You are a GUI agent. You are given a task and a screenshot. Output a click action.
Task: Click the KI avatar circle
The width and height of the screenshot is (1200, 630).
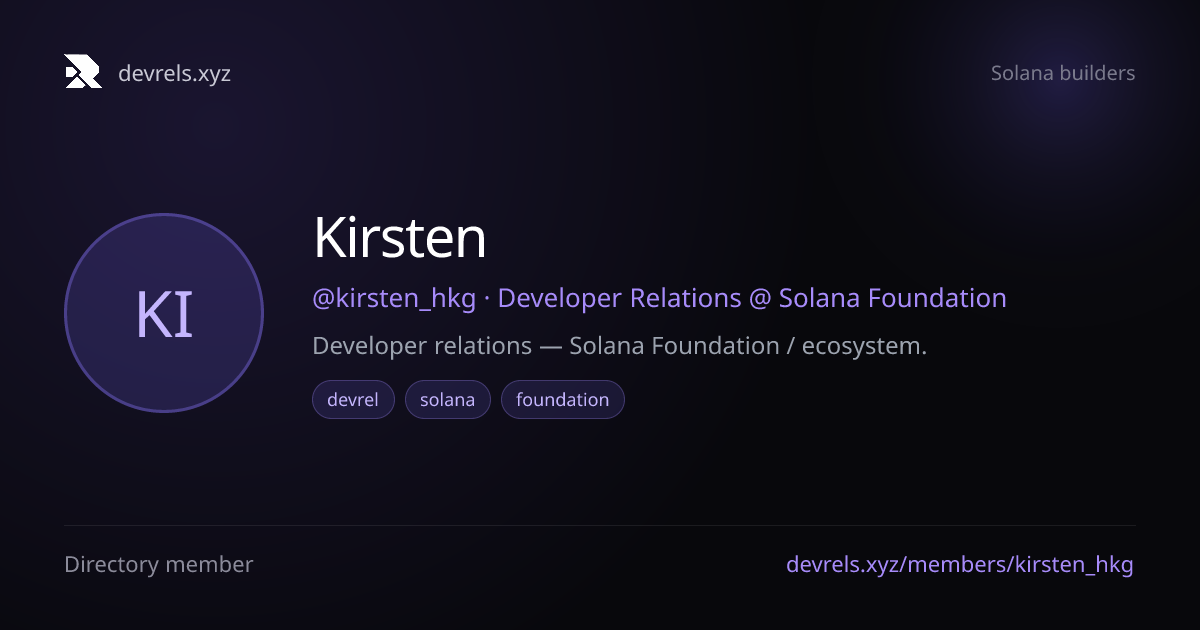(164, 313)
